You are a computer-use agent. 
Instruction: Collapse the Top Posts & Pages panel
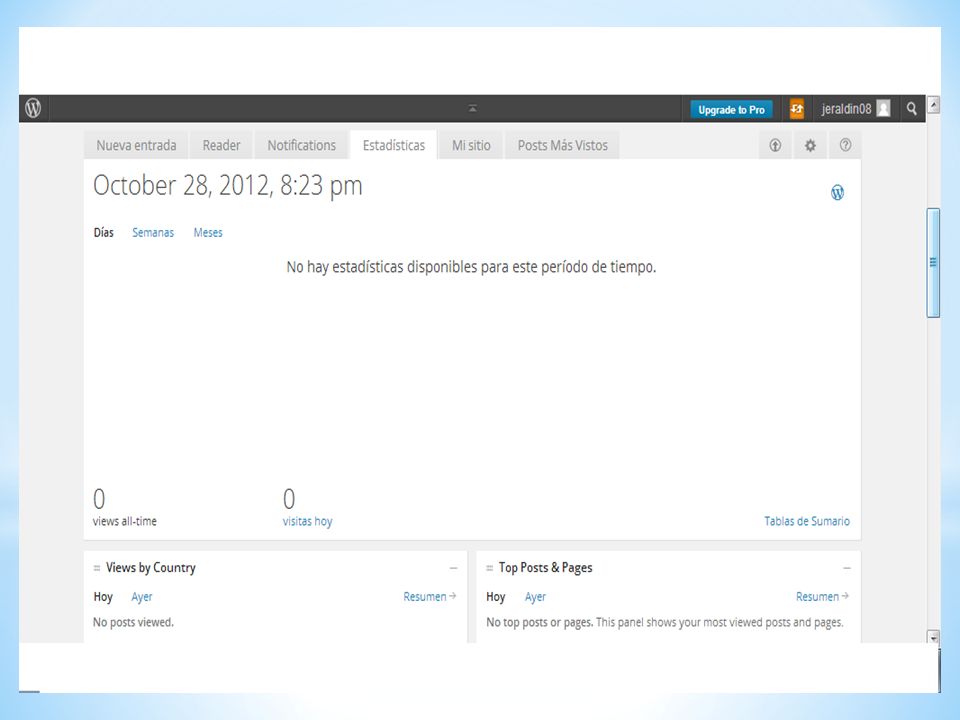click(847, 568)
